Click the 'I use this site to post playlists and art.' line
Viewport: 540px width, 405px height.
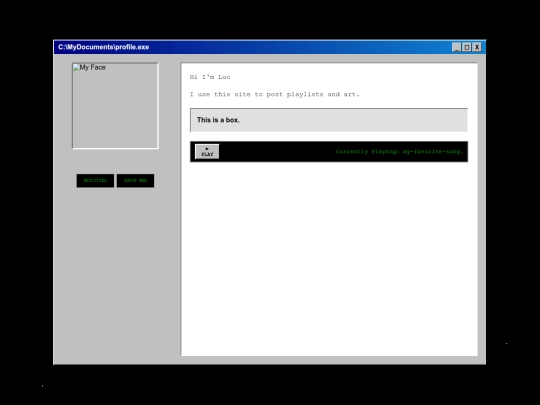274,94
